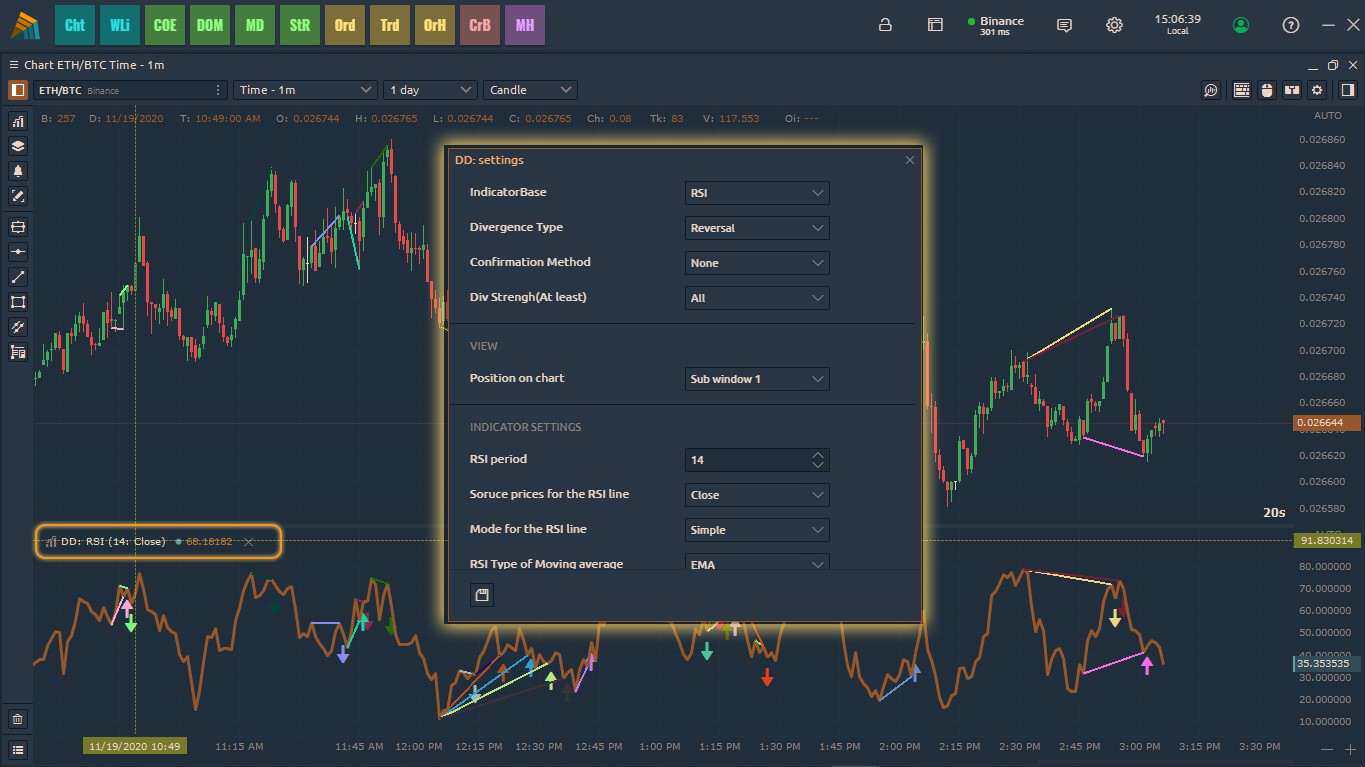Switch to the Cht panel tab

point(75,26)
